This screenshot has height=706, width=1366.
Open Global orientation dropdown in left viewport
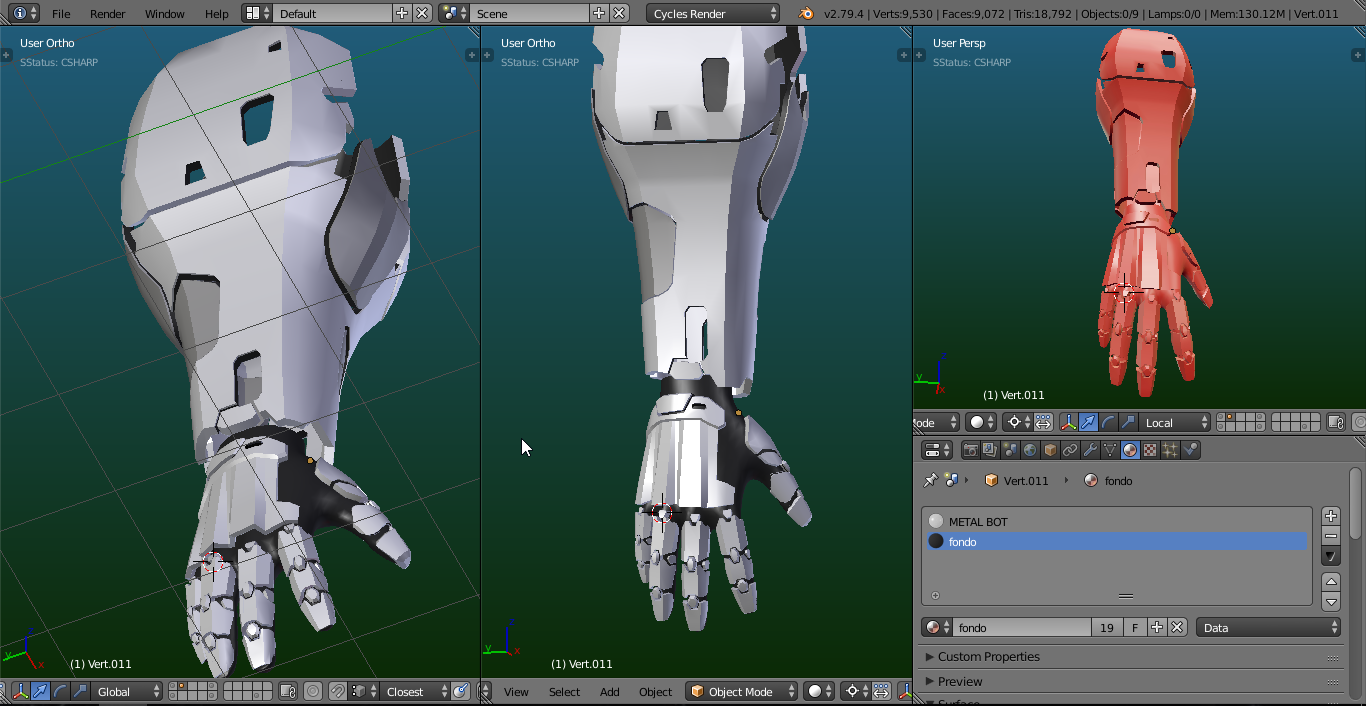127,691
